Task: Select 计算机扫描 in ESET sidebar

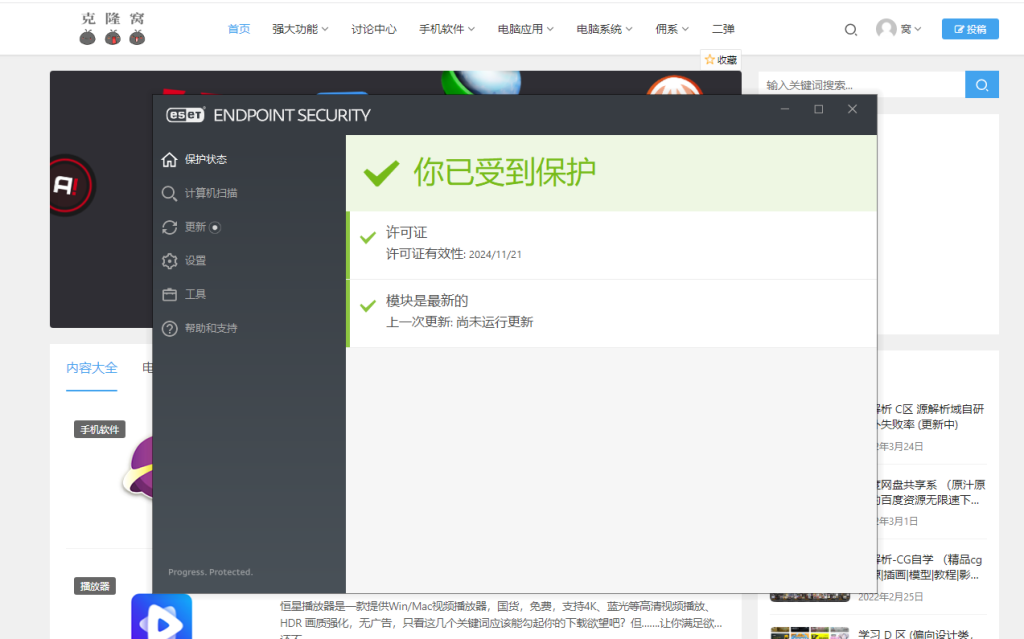Action: pyautogui.click(x=199, y=193)
